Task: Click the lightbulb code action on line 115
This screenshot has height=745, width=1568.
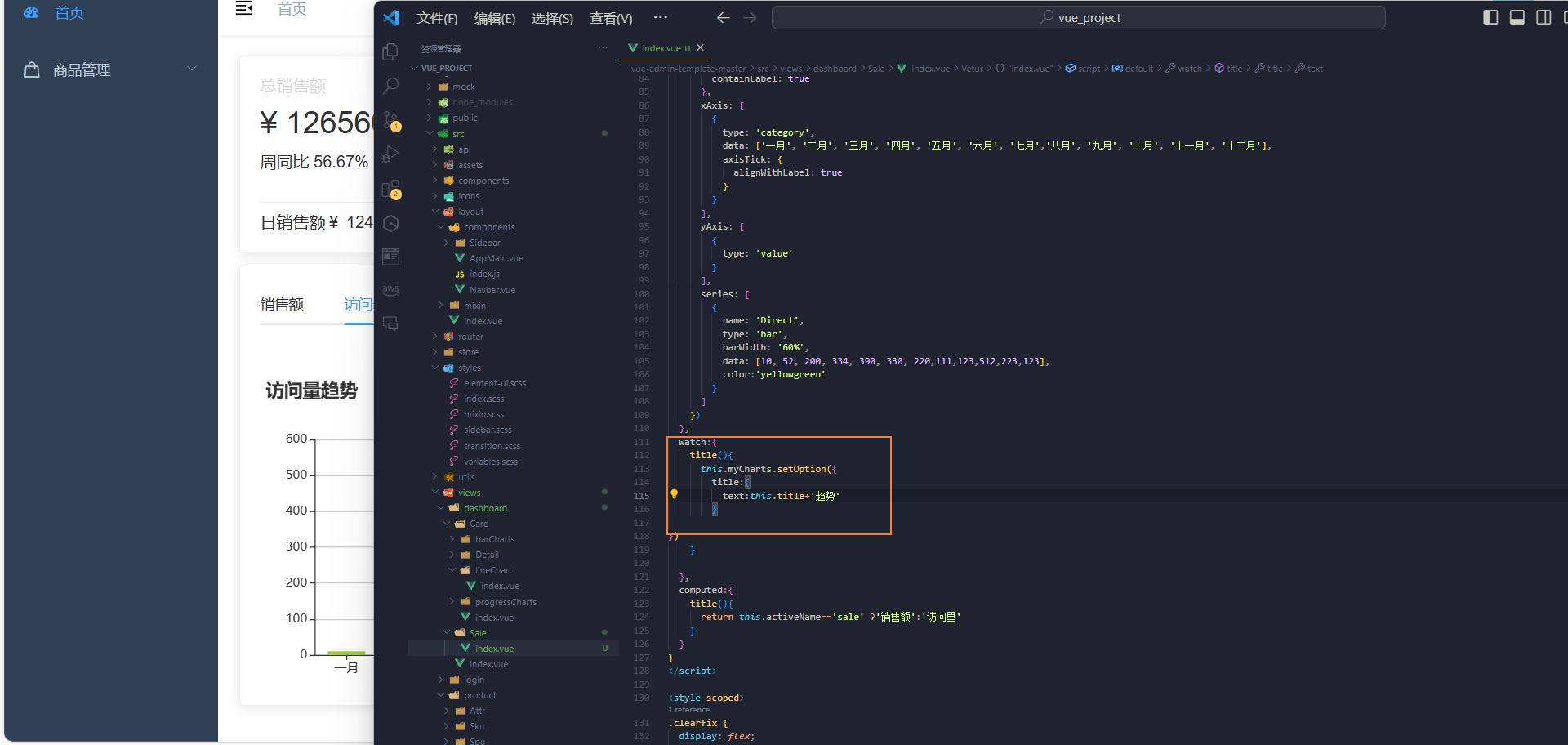Action: pyautogui.click(x=674, y=494)
